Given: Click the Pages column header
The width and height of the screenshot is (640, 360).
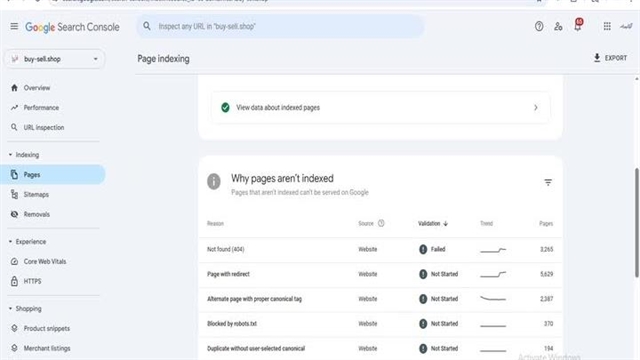Looking at the screenshot, I should pos(546,224).
